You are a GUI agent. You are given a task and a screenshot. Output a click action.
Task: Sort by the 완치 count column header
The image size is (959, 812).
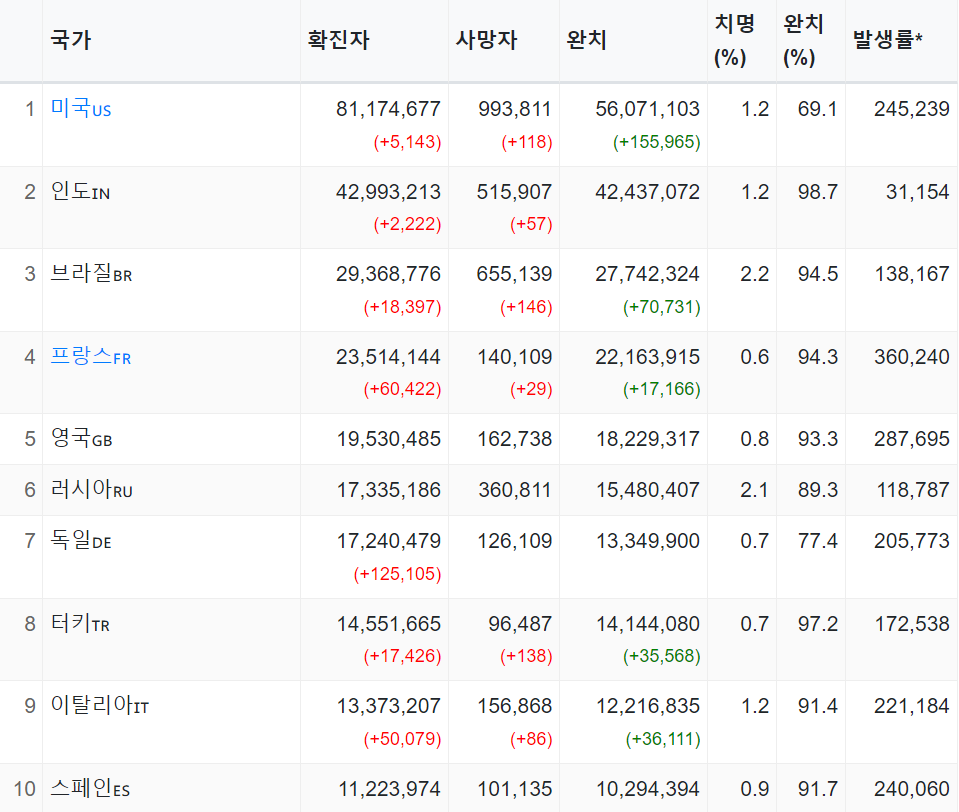click(x=586, y=40)
